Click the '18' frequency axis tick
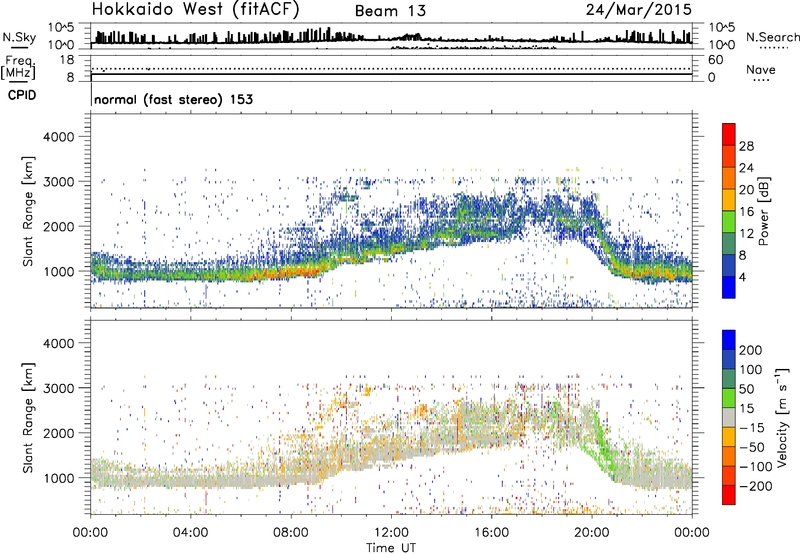Screen dimensions: 800x554 (67, 60)
